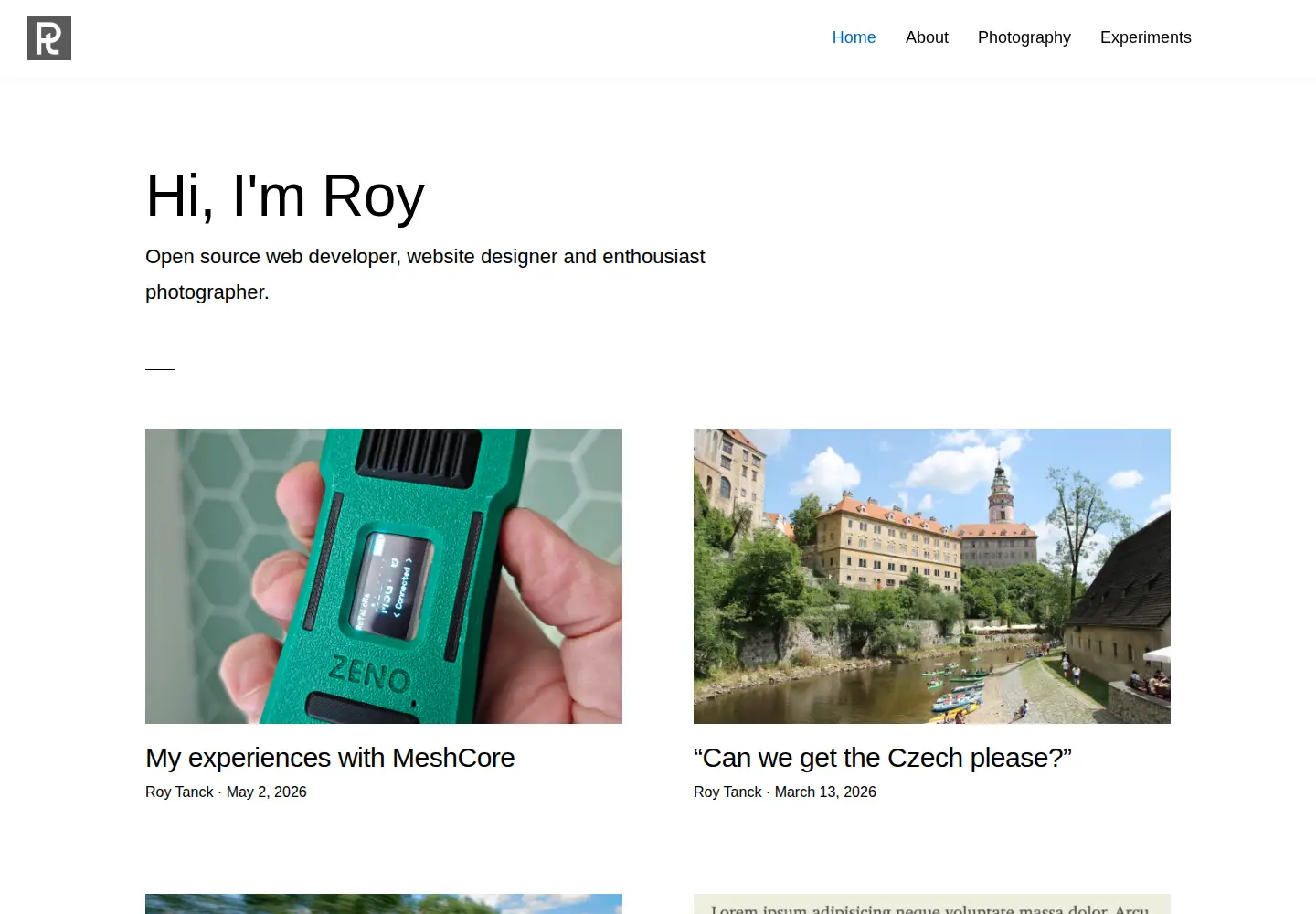Select the March 13, 2026 date
Image resolution: width=1316 pixels, height=914 pixels.
tap(825, 792)
